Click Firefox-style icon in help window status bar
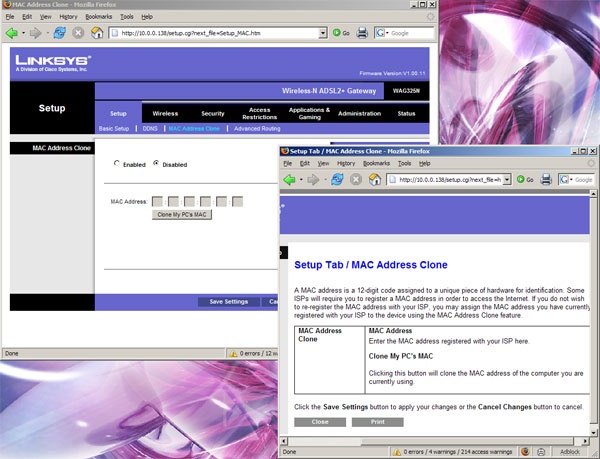 click(525, 452)
